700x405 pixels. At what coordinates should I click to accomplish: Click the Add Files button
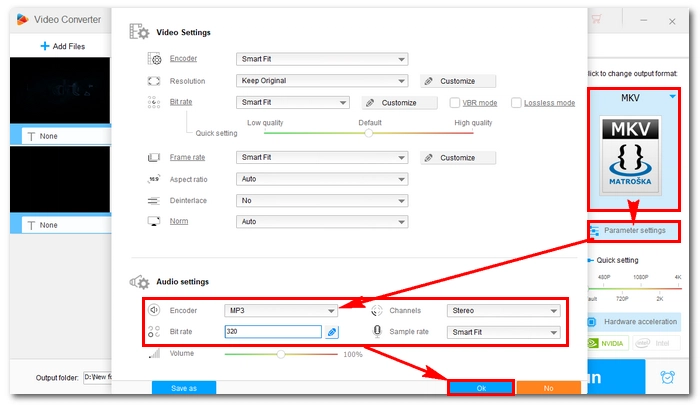point(62,46)
